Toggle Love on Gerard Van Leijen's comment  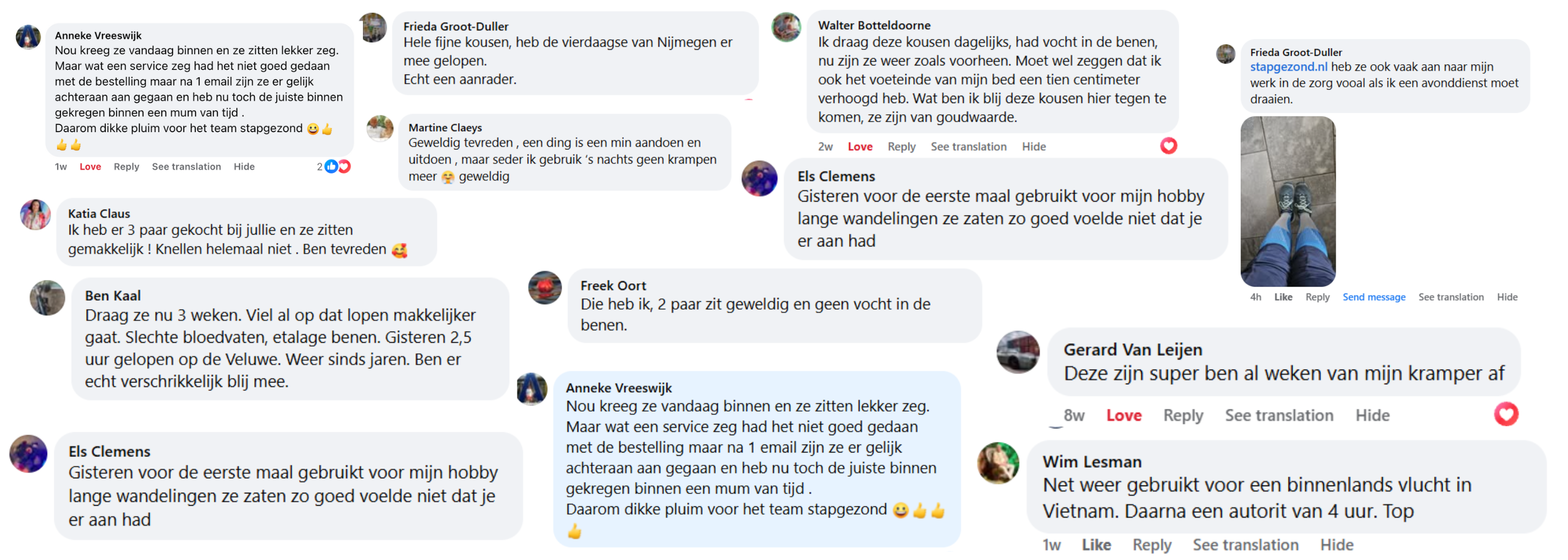click(1123, 416)
